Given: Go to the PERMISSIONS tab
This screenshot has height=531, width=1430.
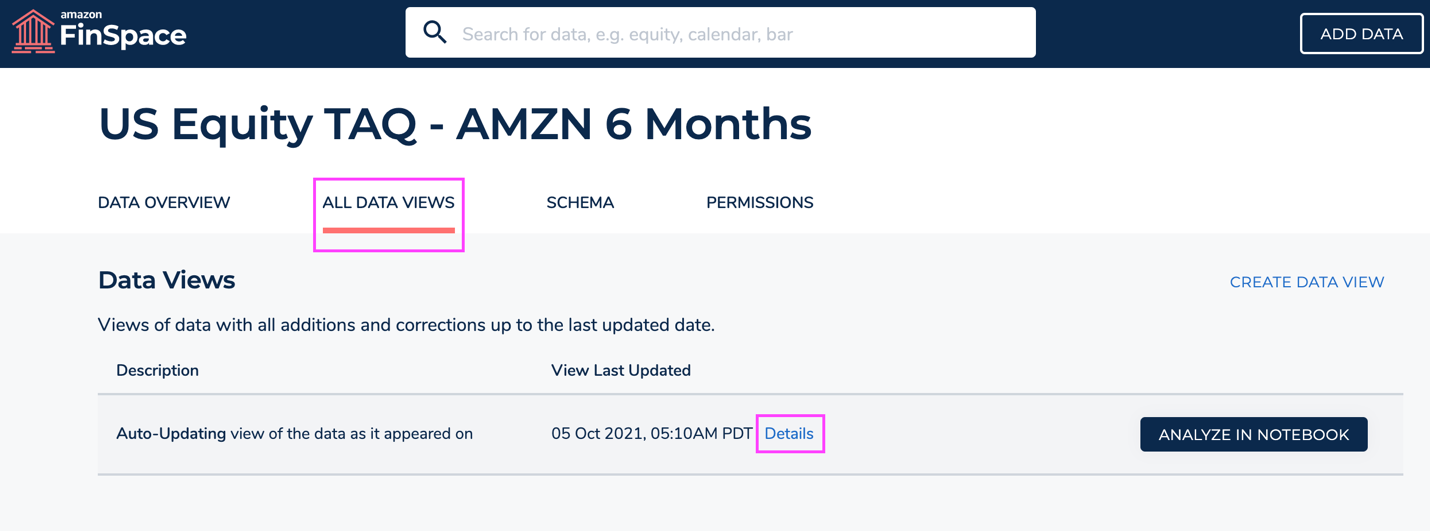Looking at the screenshot, I should tap(760, 203).
